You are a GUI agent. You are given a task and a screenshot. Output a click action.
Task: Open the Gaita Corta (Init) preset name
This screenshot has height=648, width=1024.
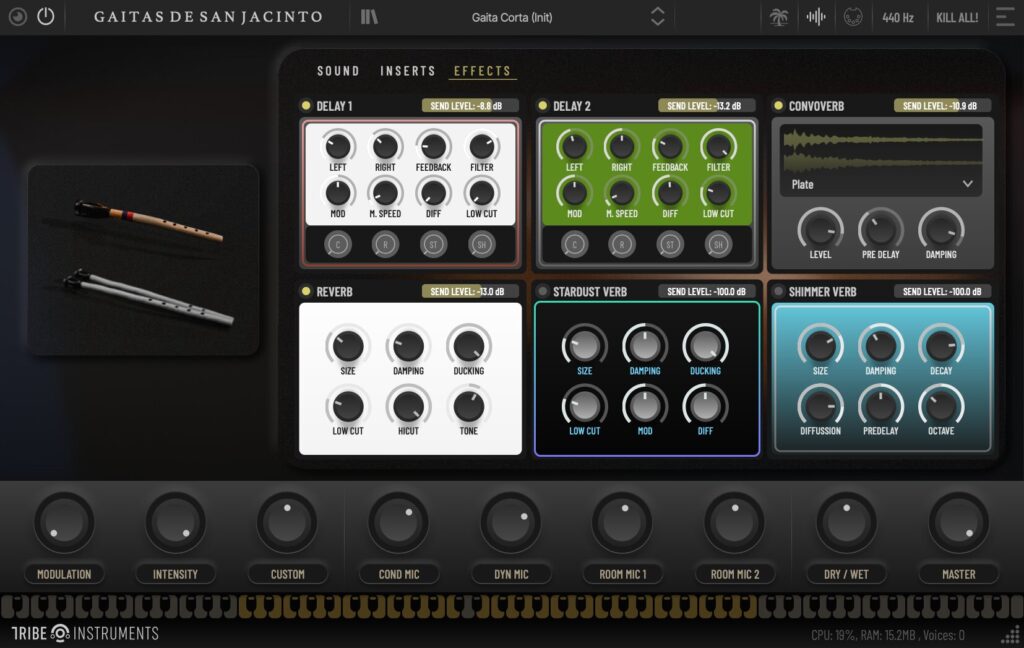pos(512,18)
